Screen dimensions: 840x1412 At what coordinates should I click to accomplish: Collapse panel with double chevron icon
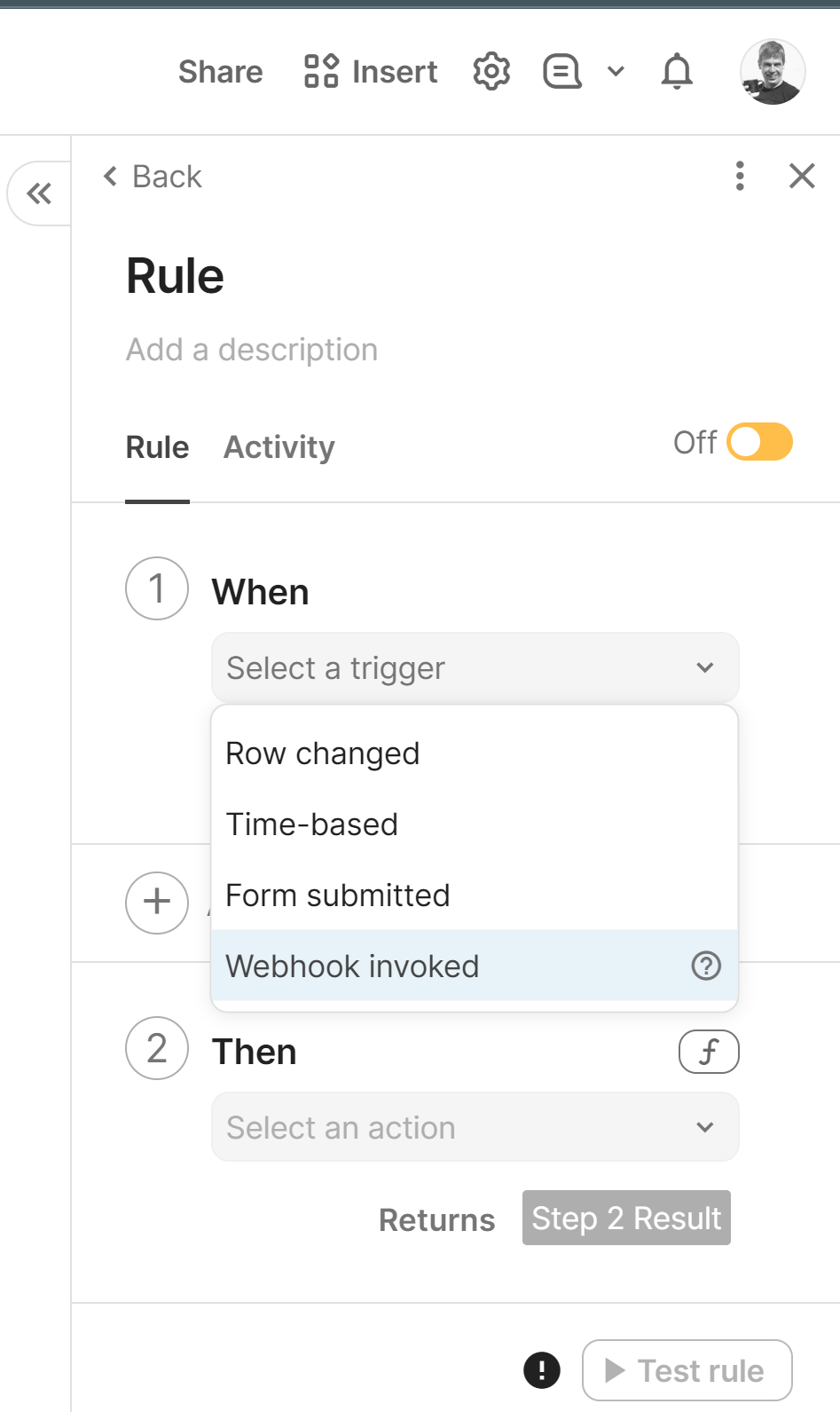[39, 193]
